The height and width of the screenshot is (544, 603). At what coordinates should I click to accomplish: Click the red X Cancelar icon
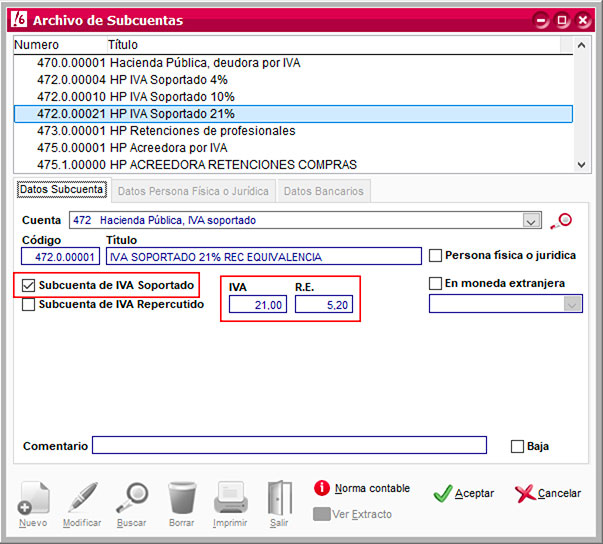[x=525, y=493]
